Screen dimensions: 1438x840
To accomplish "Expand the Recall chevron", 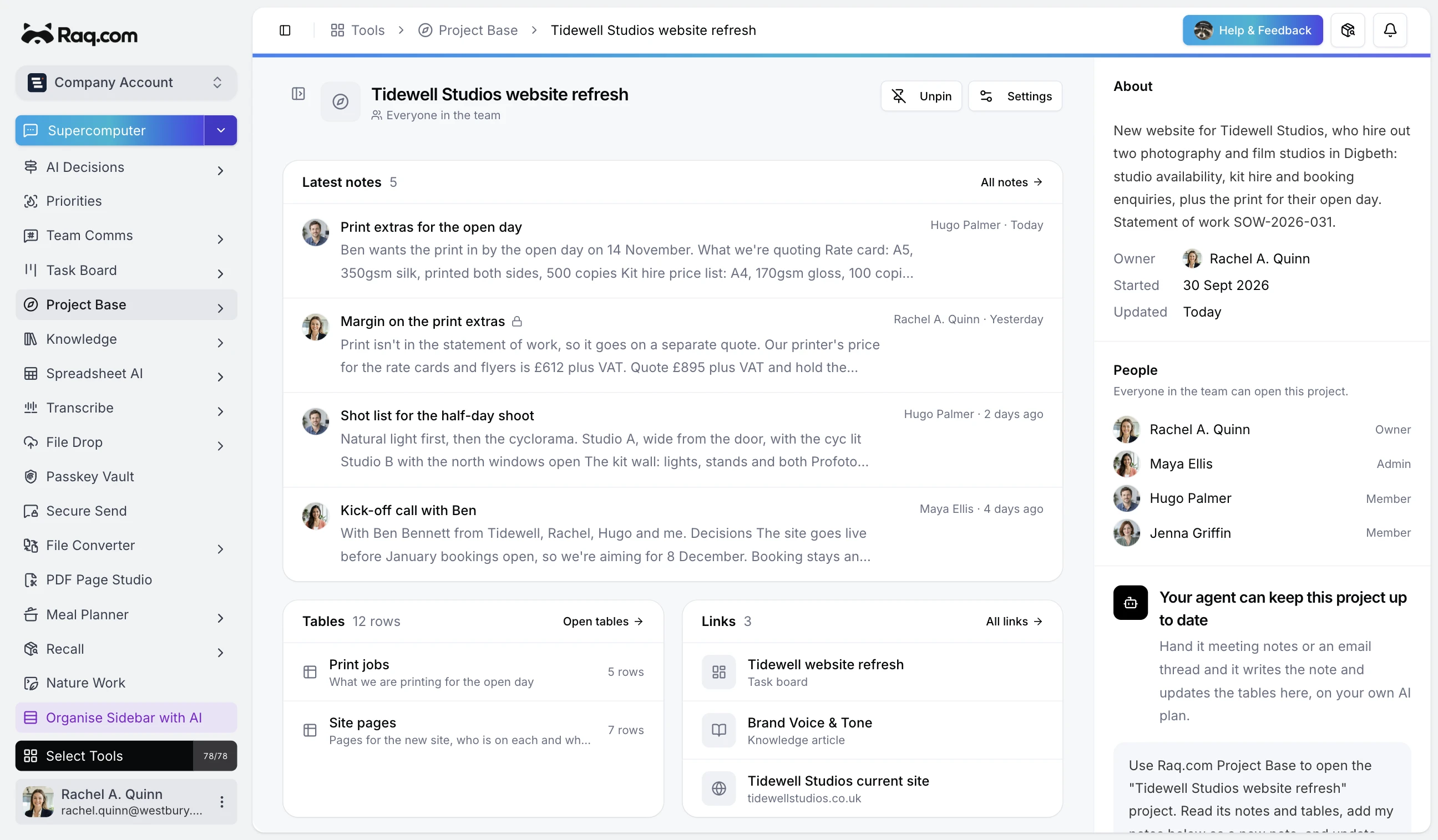I will 220,652.
